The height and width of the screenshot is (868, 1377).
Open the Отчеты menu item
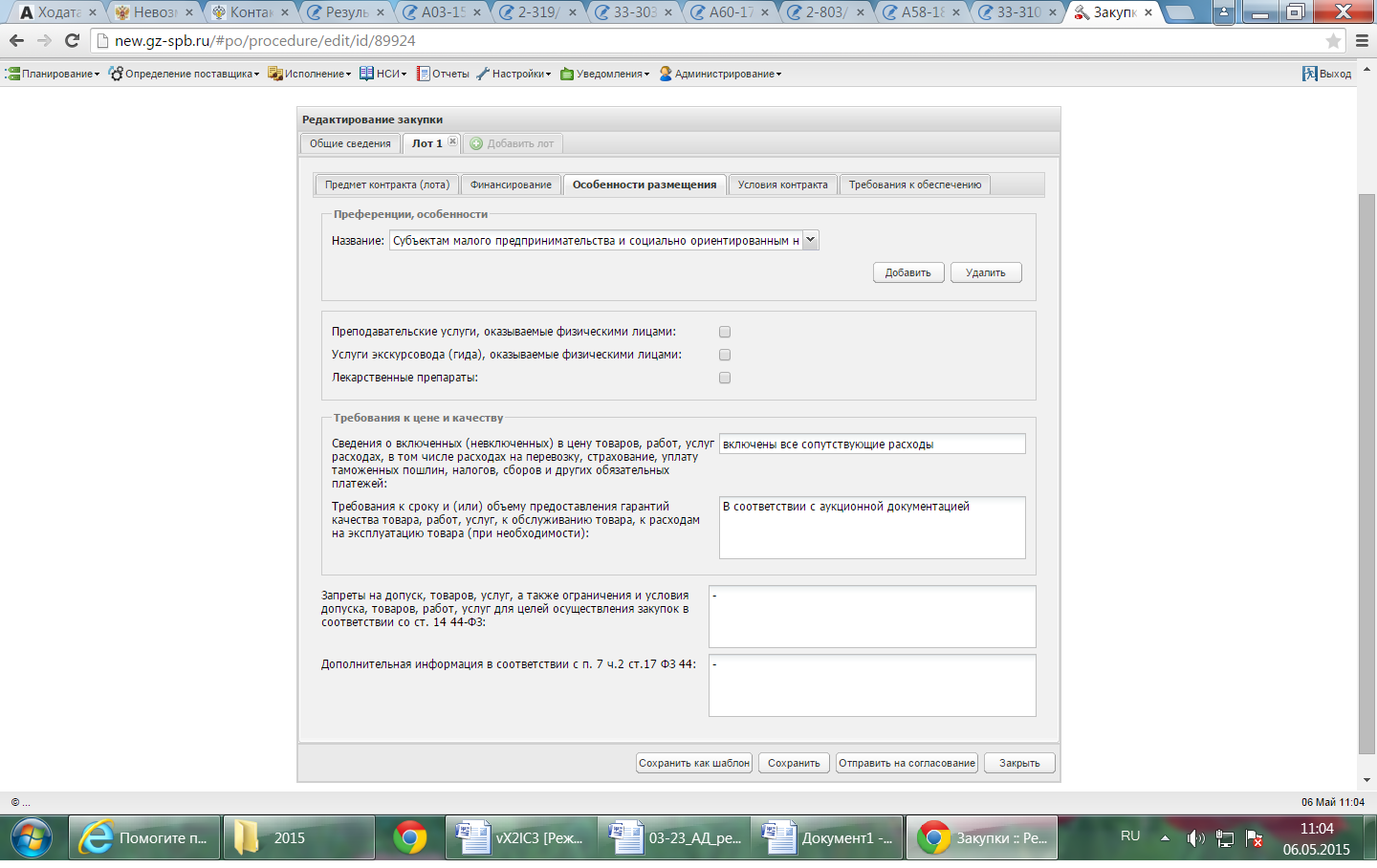(x=443, y=74)
